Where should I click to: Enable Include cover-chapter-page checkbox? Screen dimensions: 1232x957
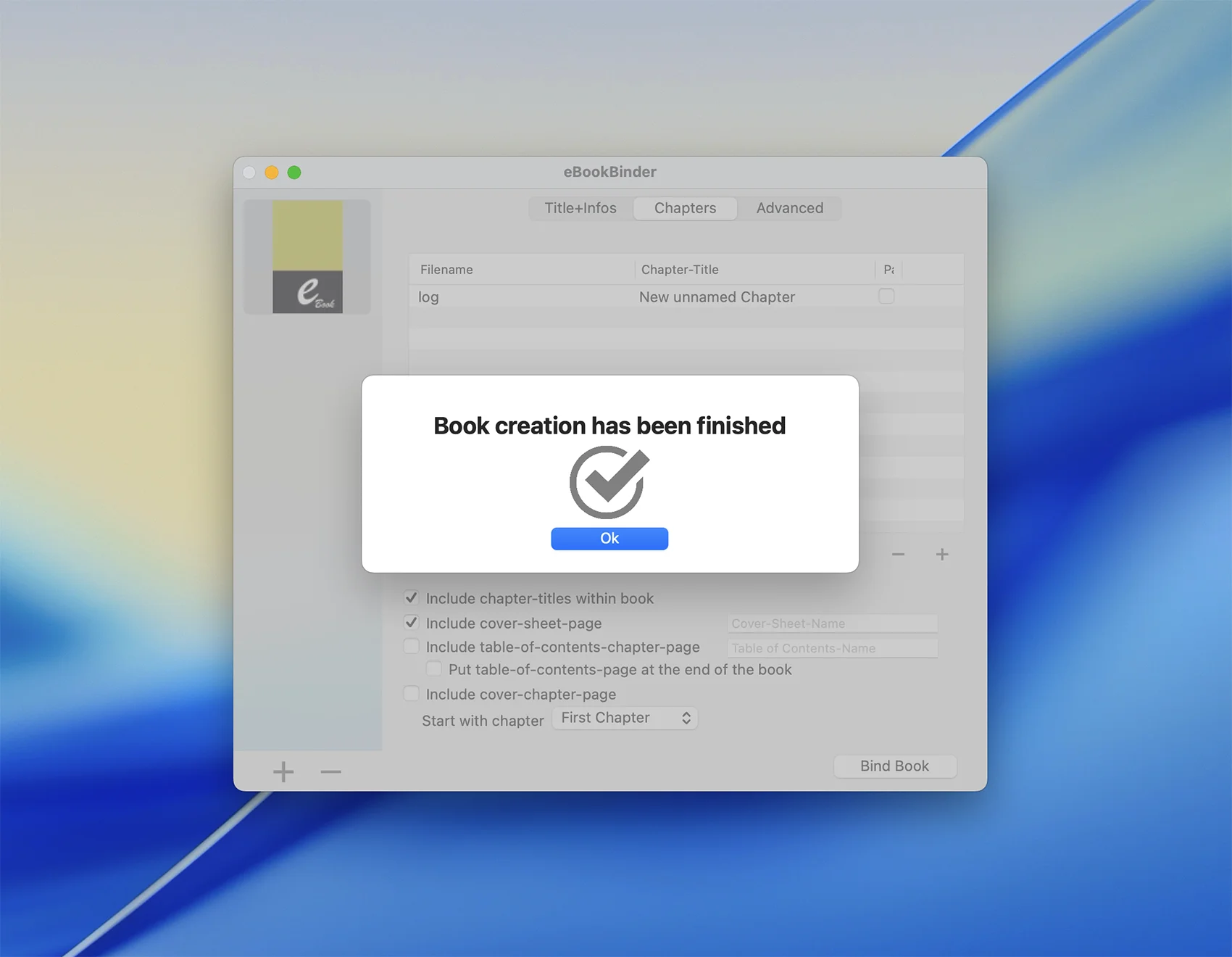[x=412, y=694]
